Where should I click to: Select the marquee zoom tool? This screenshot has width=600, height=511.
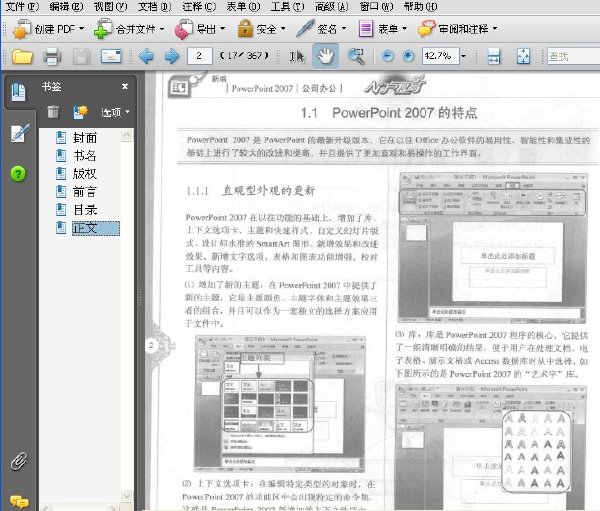[x=355, y=57]
